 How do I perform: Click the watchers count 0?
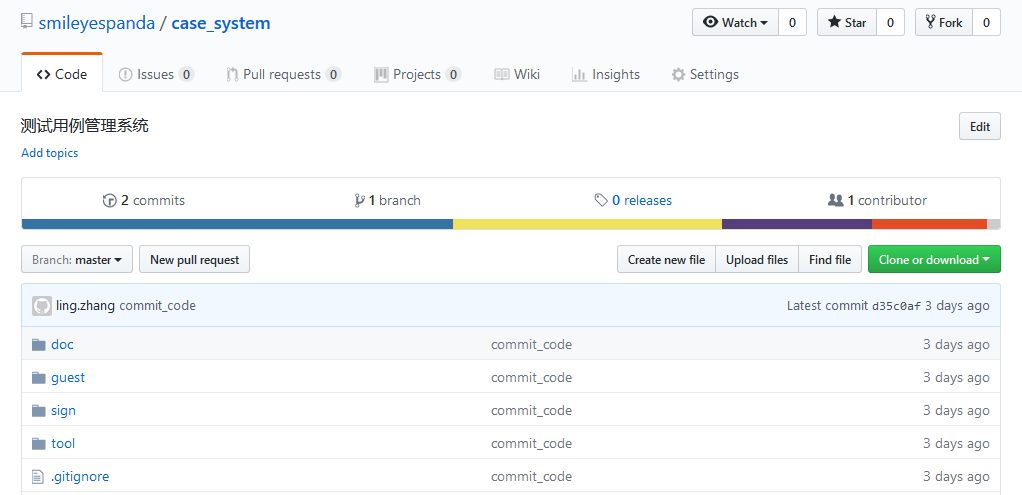[793, 22]
